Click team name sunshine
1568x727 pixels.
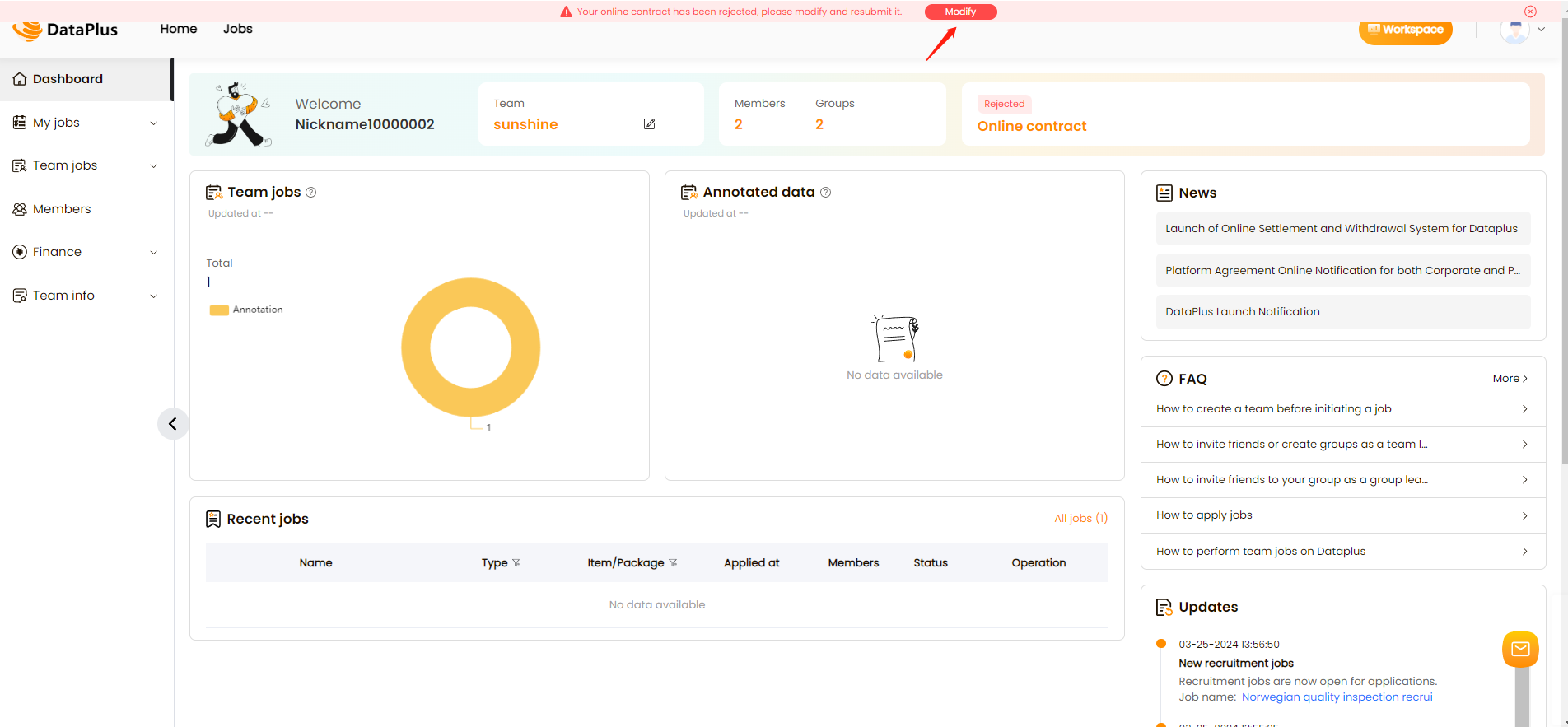(x=525, y=124)
